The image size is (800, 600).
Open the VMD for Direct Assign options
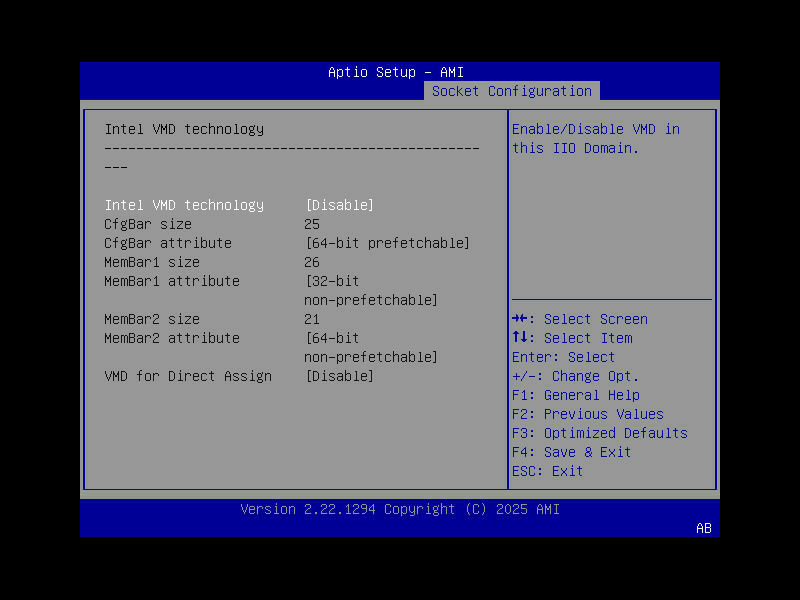point(339,375)
